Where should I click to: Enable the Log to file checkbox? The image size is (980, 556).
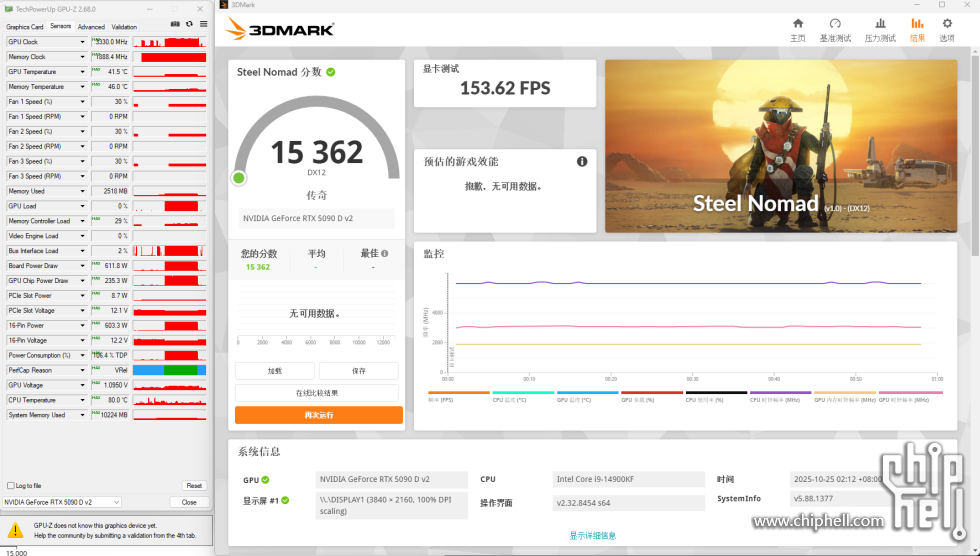(11, 485)
